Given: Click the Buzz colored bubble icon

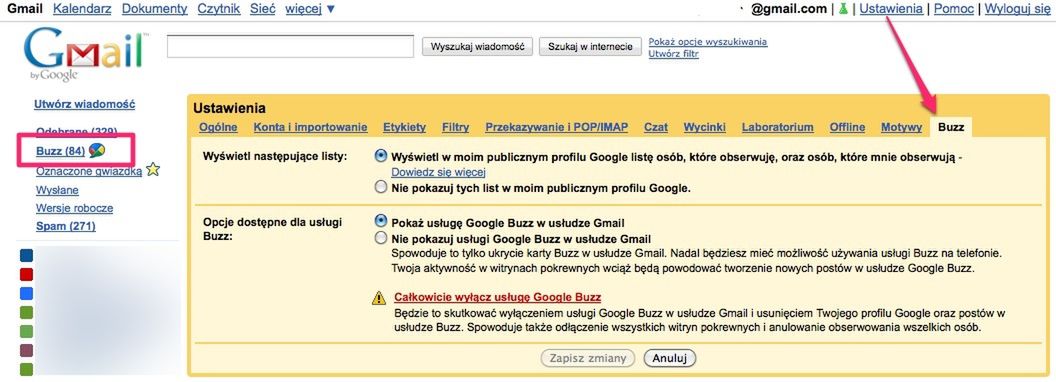Looking at the screenshot, I should tap(96, 151).
